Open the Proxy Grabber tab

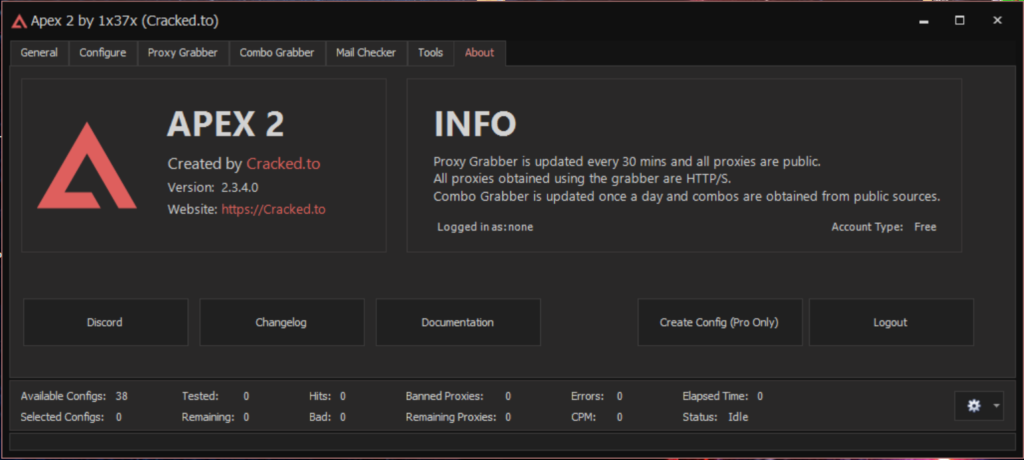coord(182,53)
